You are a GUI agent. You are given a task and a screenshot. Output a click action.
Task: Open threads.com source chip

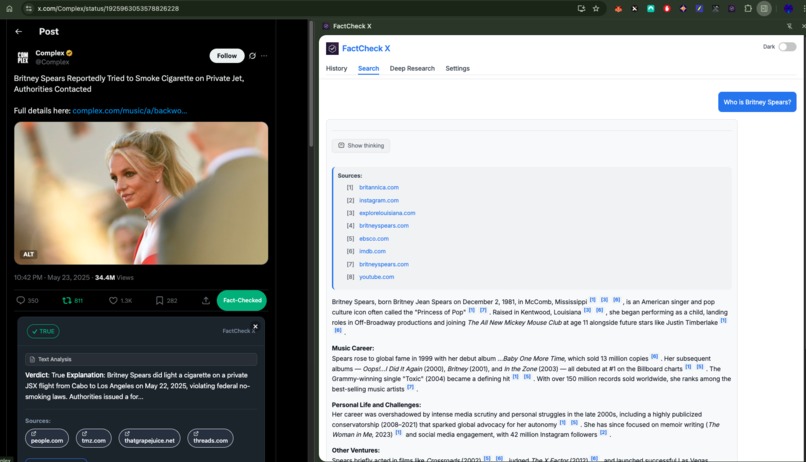pyautogui.click(x=210, y=438)
